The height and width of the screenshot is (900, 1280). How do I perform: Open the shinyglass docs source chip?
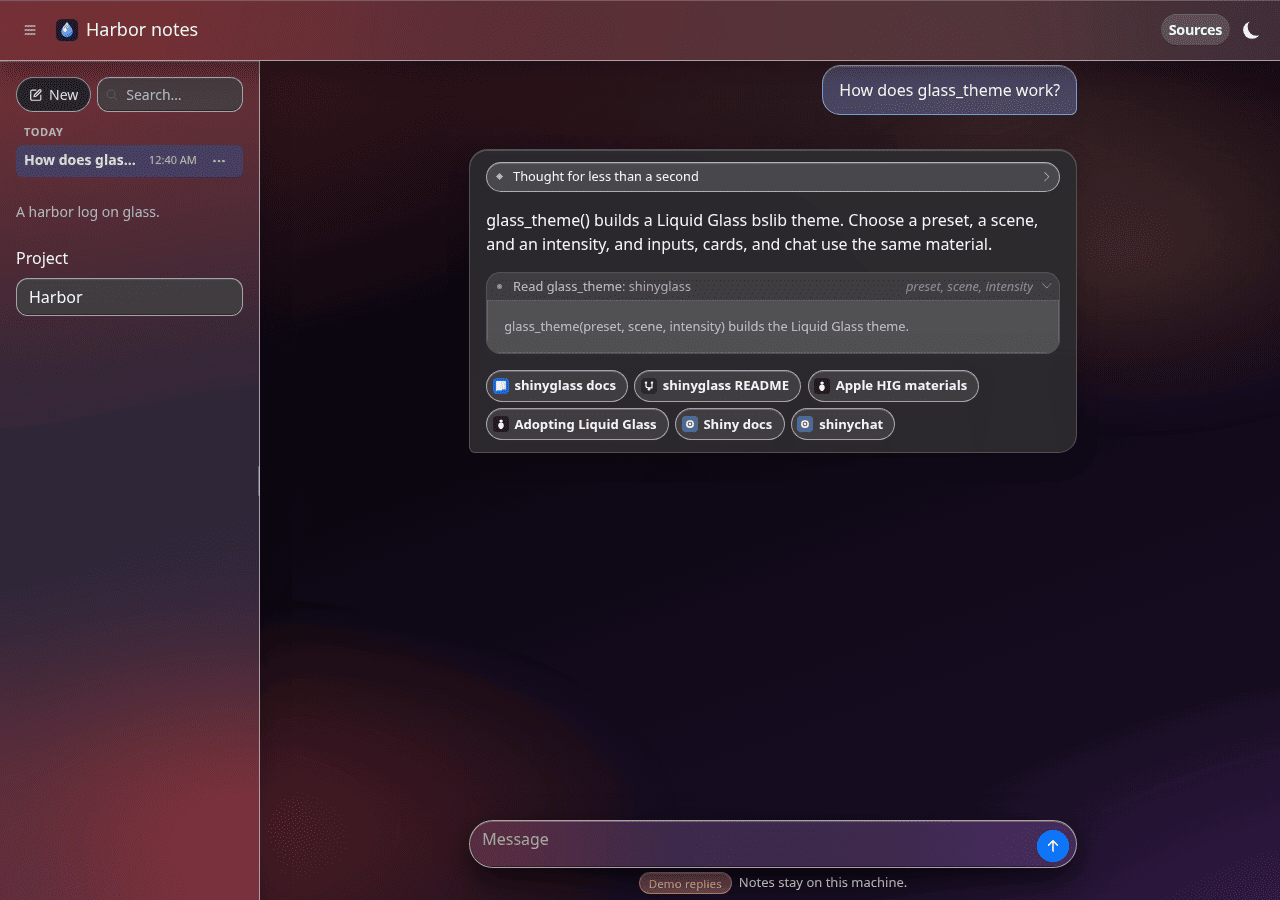pos(557,386)
